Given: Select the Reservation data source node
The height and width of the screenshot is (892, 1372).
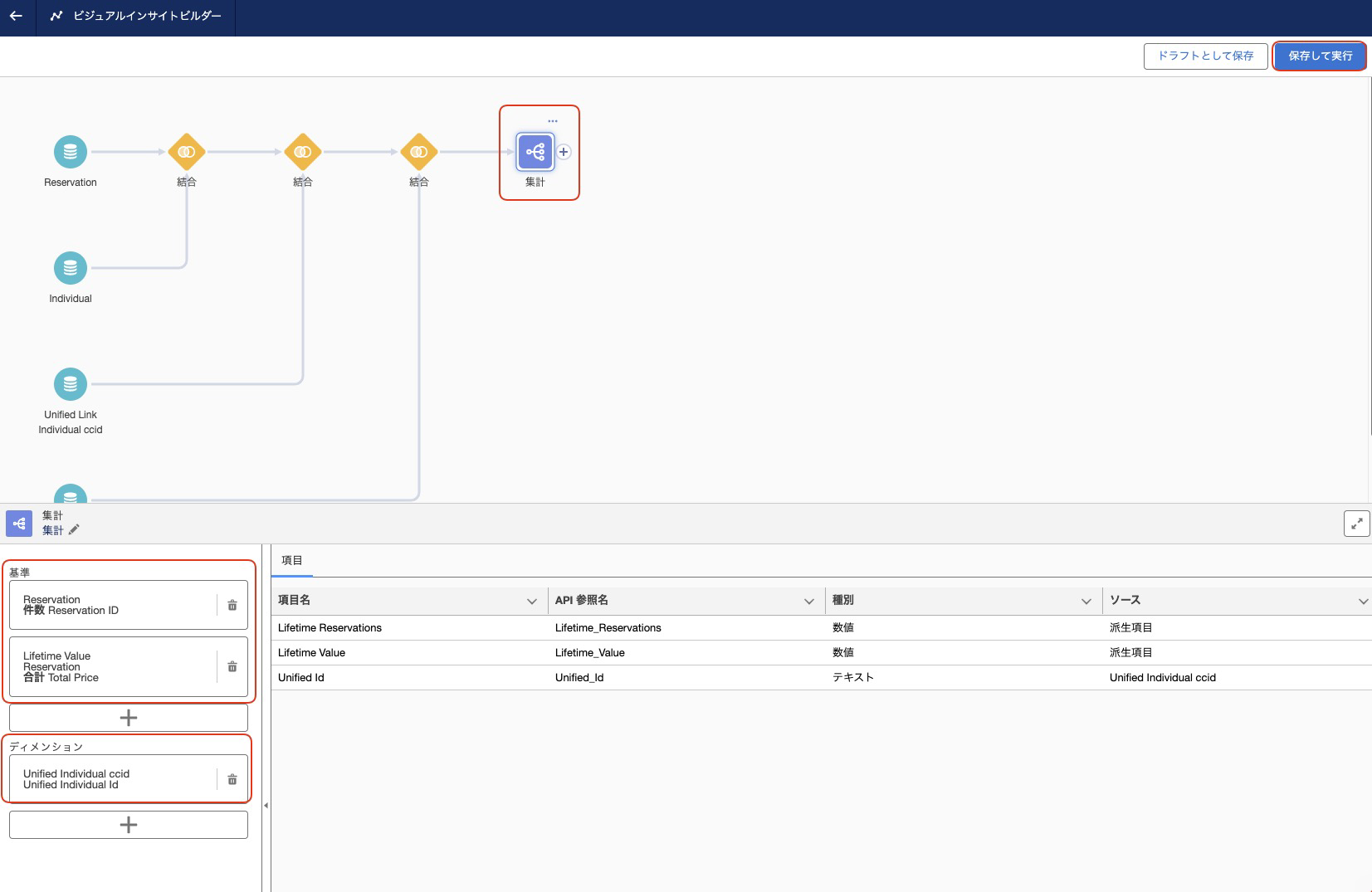Looking at the screenshot, I should tap(71, 152).
